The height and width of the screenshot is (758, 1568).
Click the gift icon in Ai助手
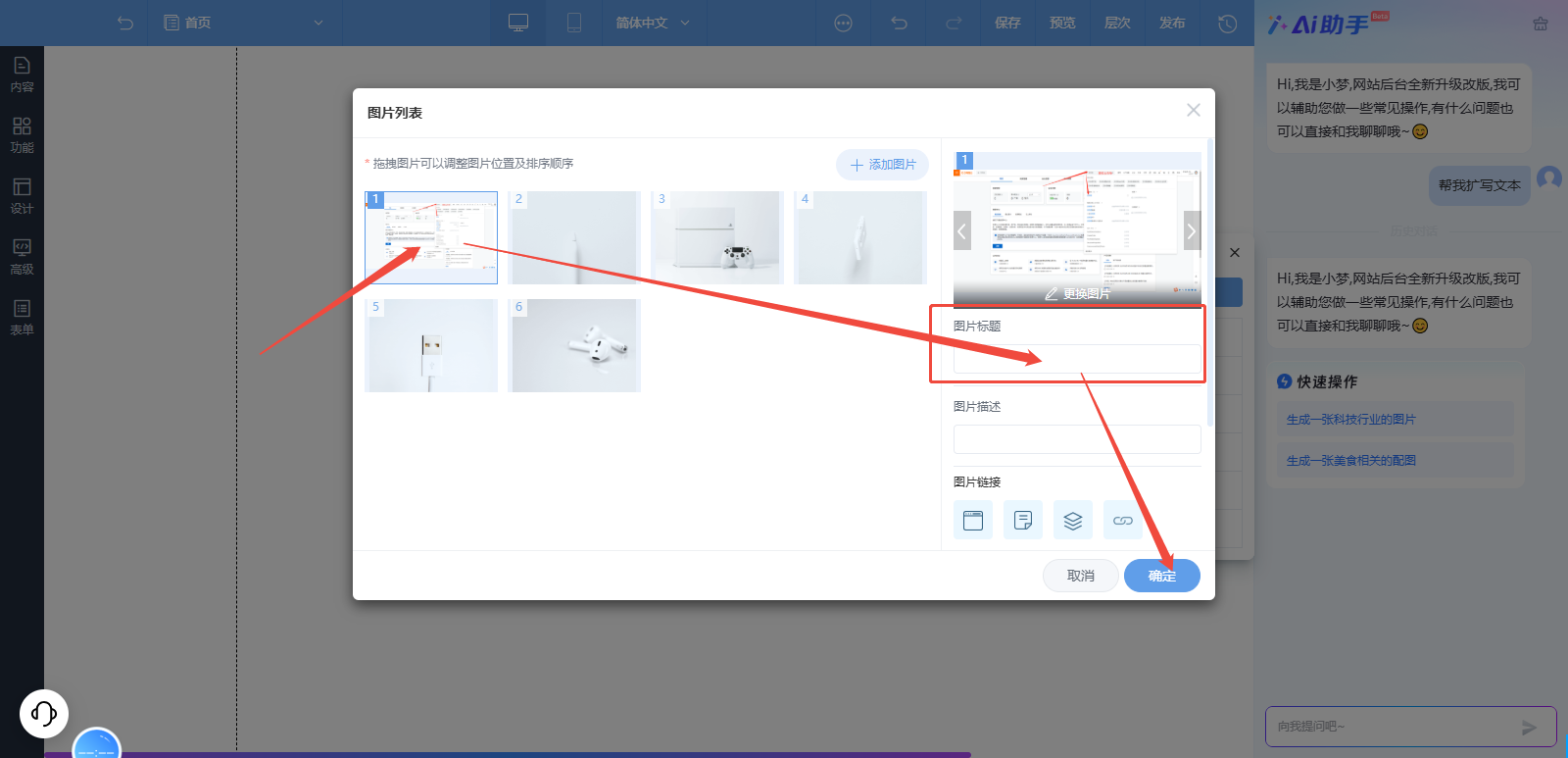(x=1541, y=24)
